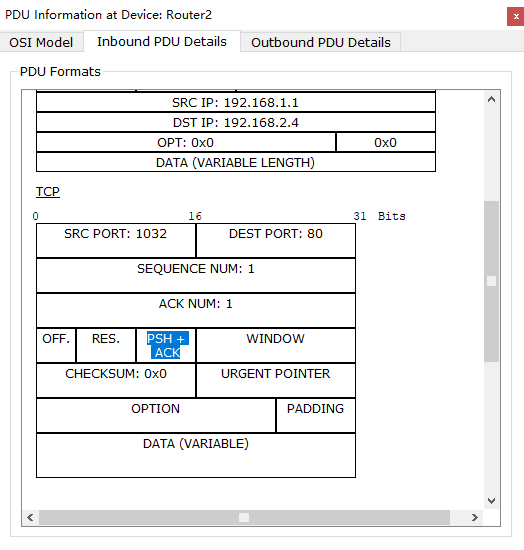524x550 pixels.
Task: Click the 0x0 padding cell beside OPT
Action: (x=385, y=142)
